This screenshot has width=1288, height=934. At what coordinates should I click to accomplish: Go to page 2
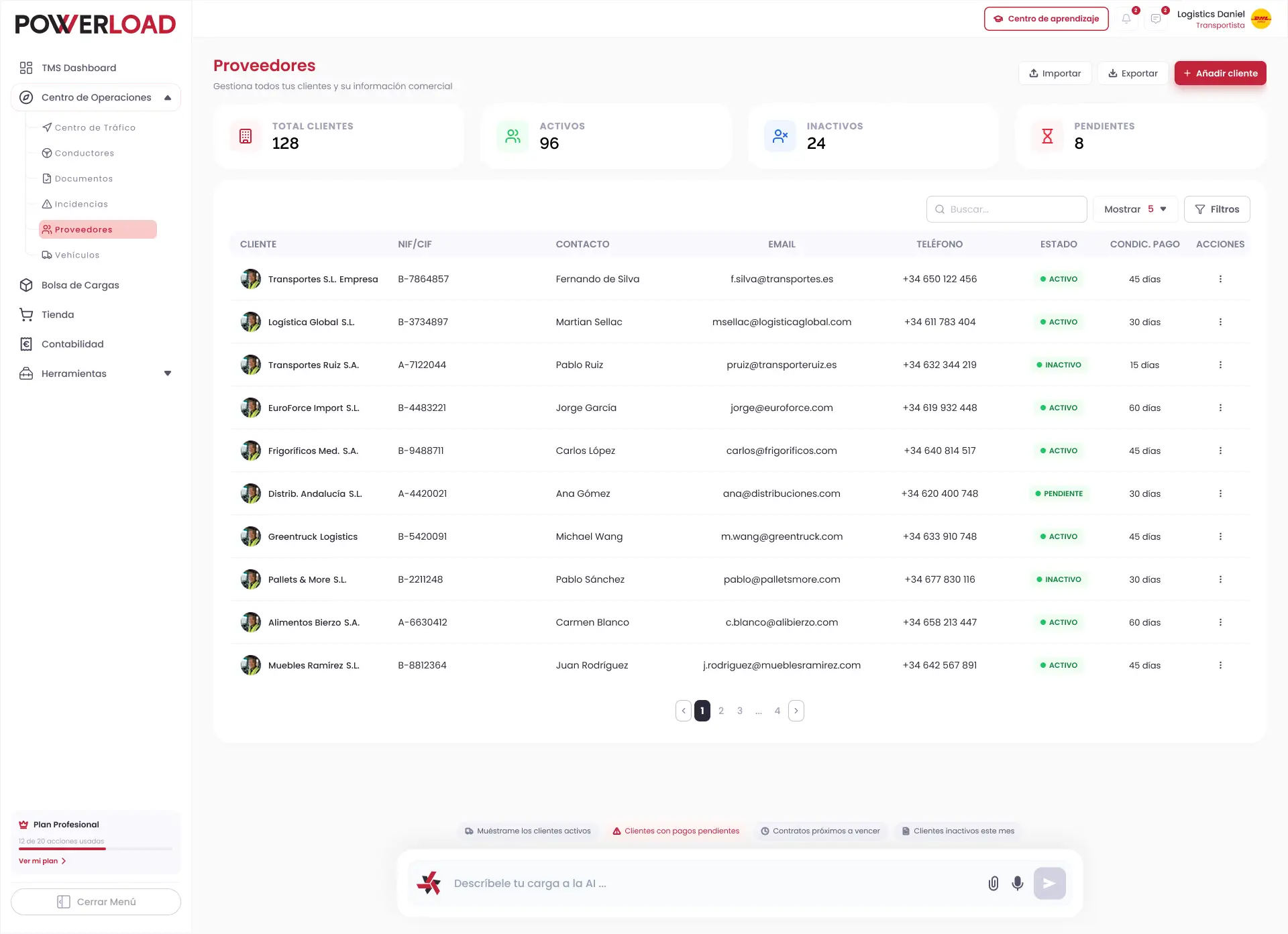pos(721,711)
